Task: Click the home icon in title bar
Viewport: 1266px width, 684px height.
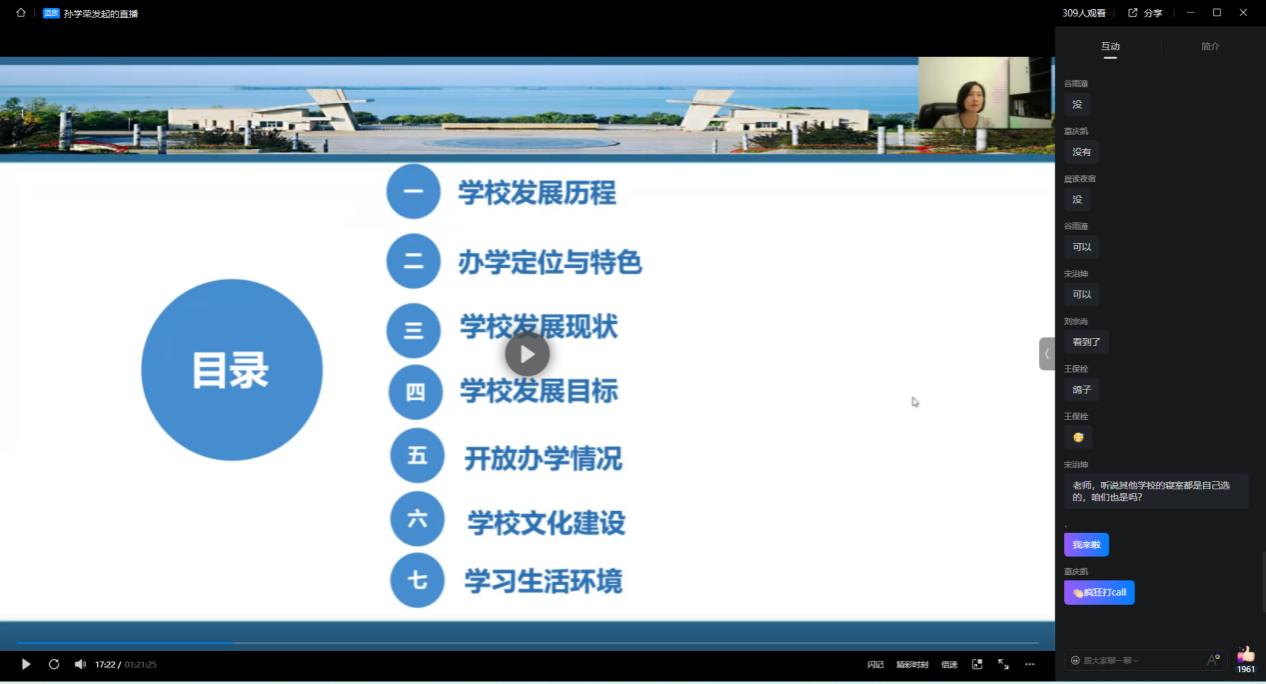Action: (21, 13)
